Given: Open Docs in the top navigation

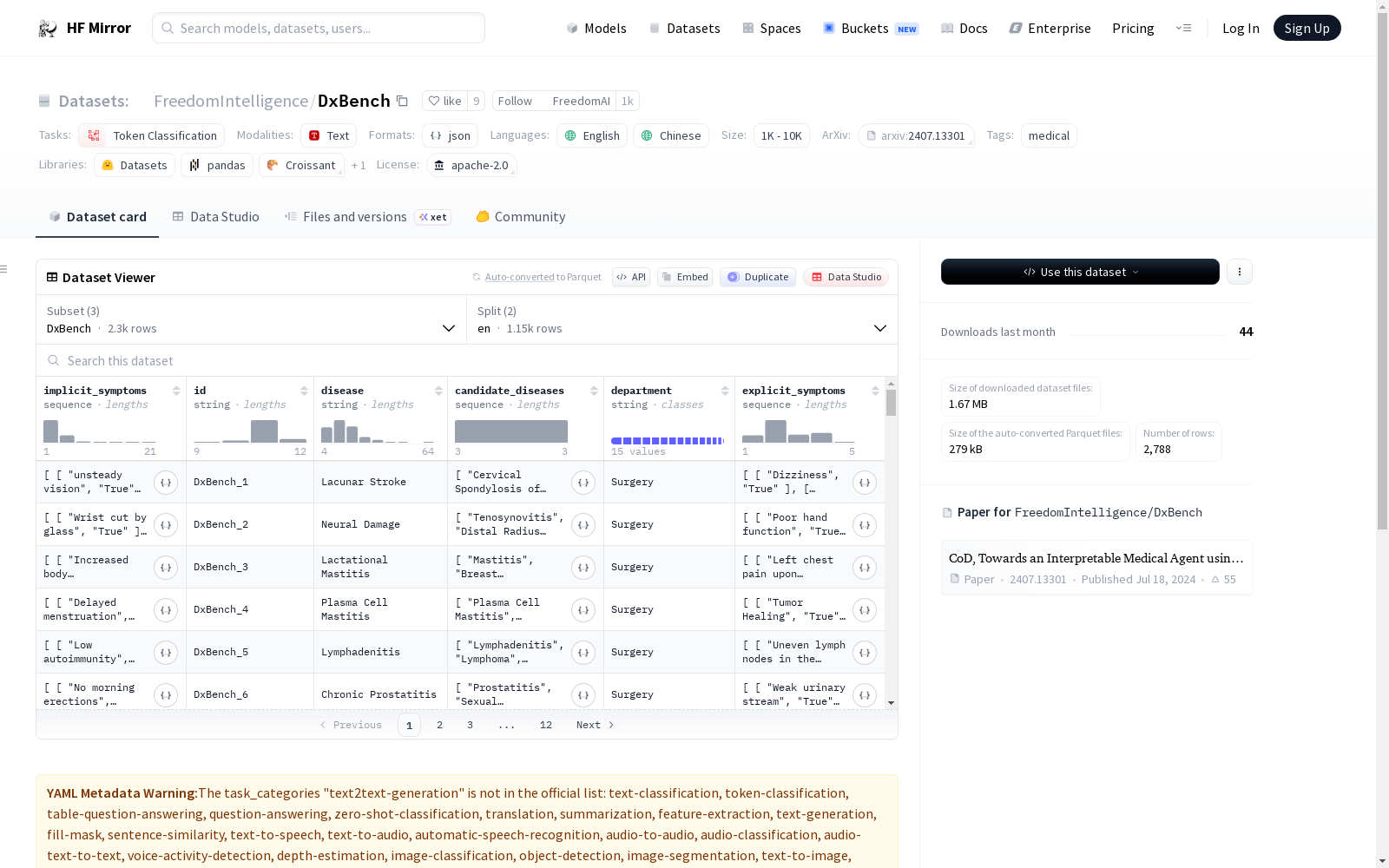Looking at the screenshot, I should click(x=964, y=29).
